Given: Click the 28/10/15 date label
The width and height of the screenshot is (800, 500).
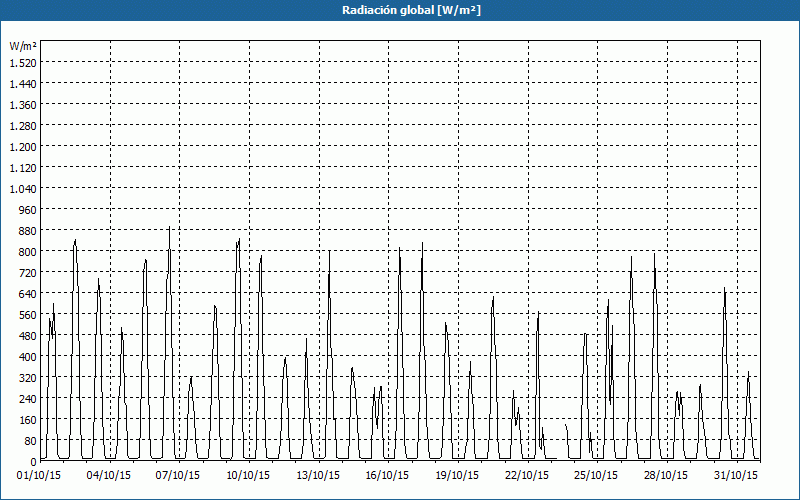Looking at the screenshot, I should pos(666,476).
